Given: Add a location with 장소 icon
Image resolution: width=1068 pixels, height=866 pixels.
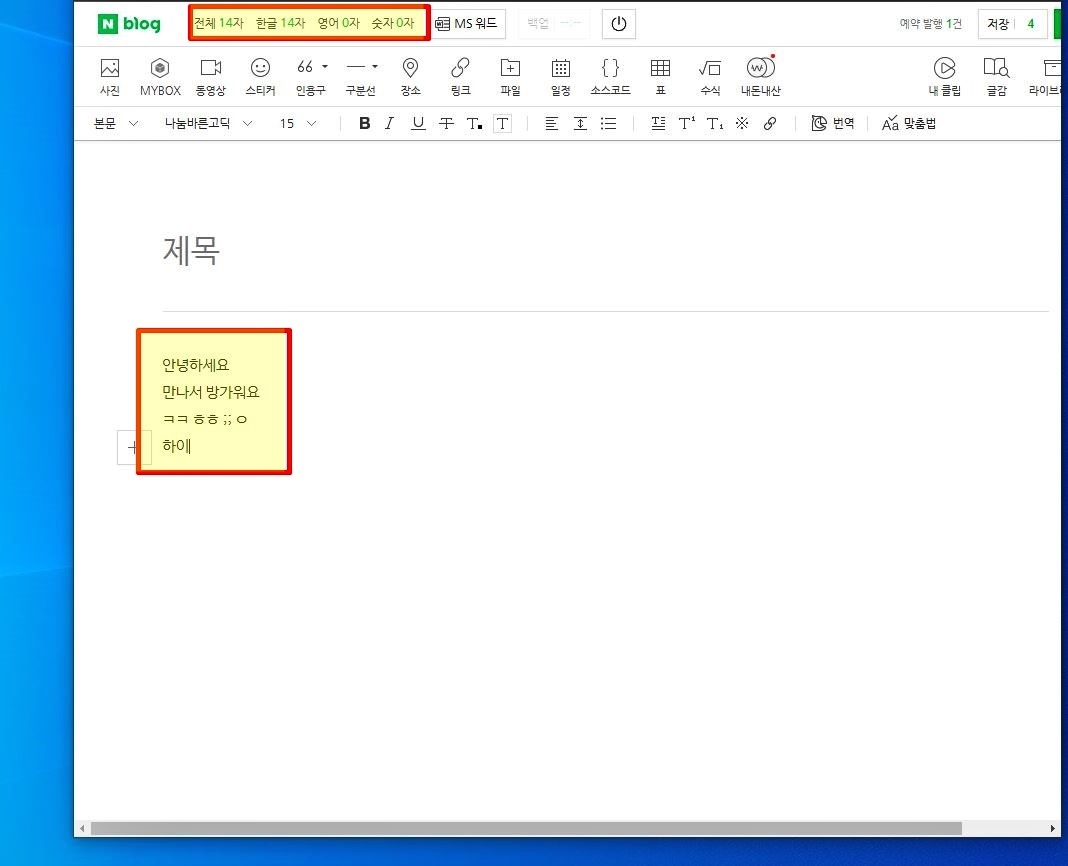Looking at the screenshot, I should (x=410, y=76).
